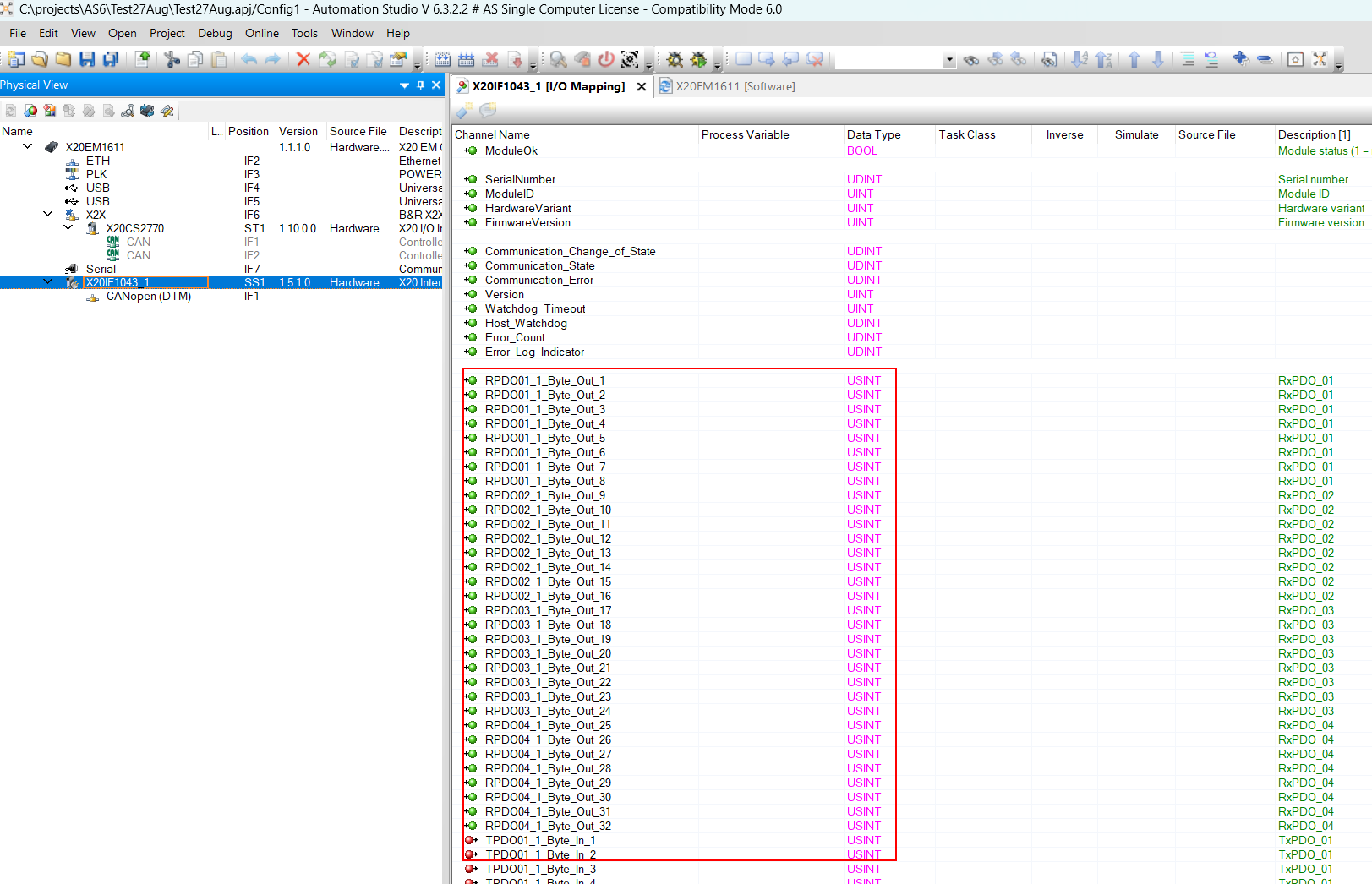
Task: Select the ETH interface in the tree
Action: click(98, 161)
